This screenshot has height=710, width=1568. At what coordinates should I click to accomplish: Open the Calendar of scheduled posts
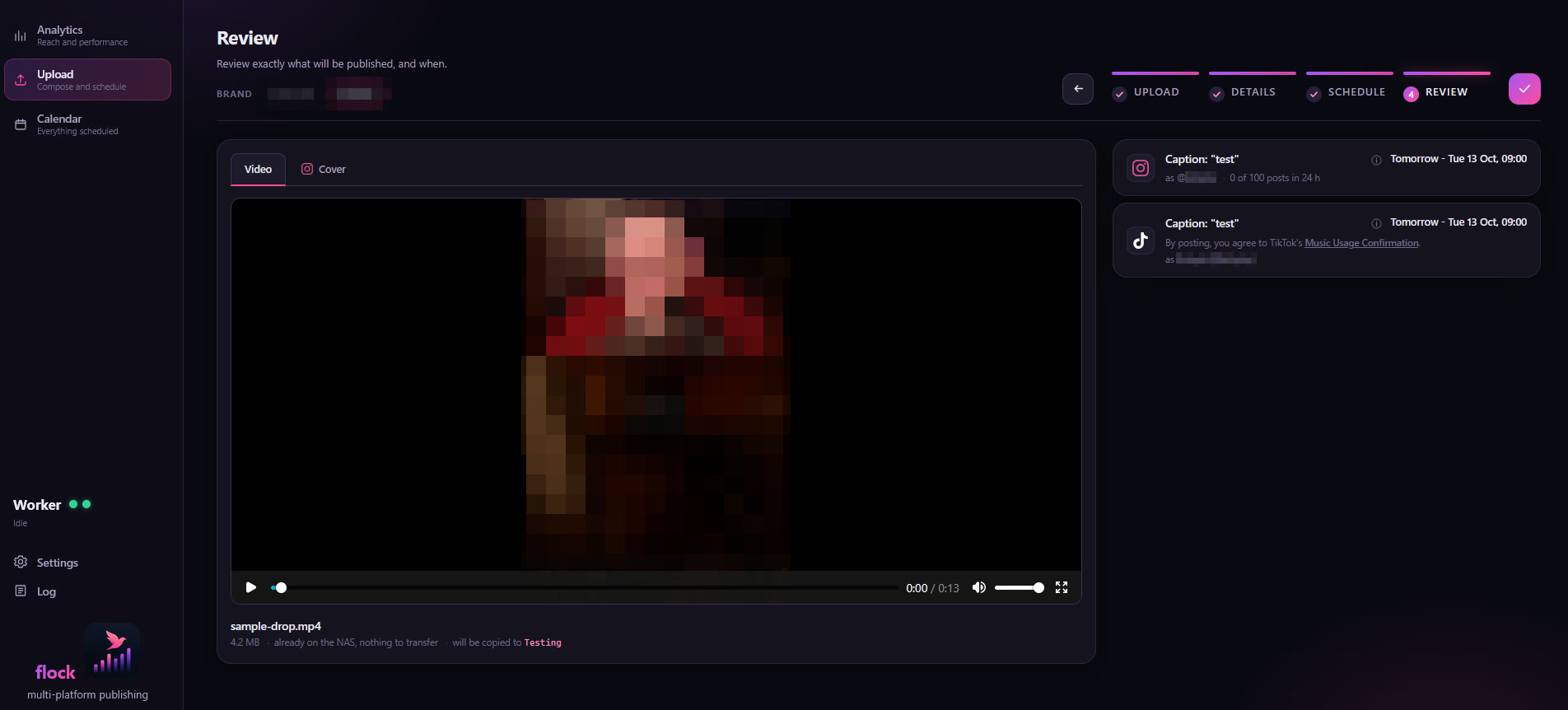tap(87, 124)
